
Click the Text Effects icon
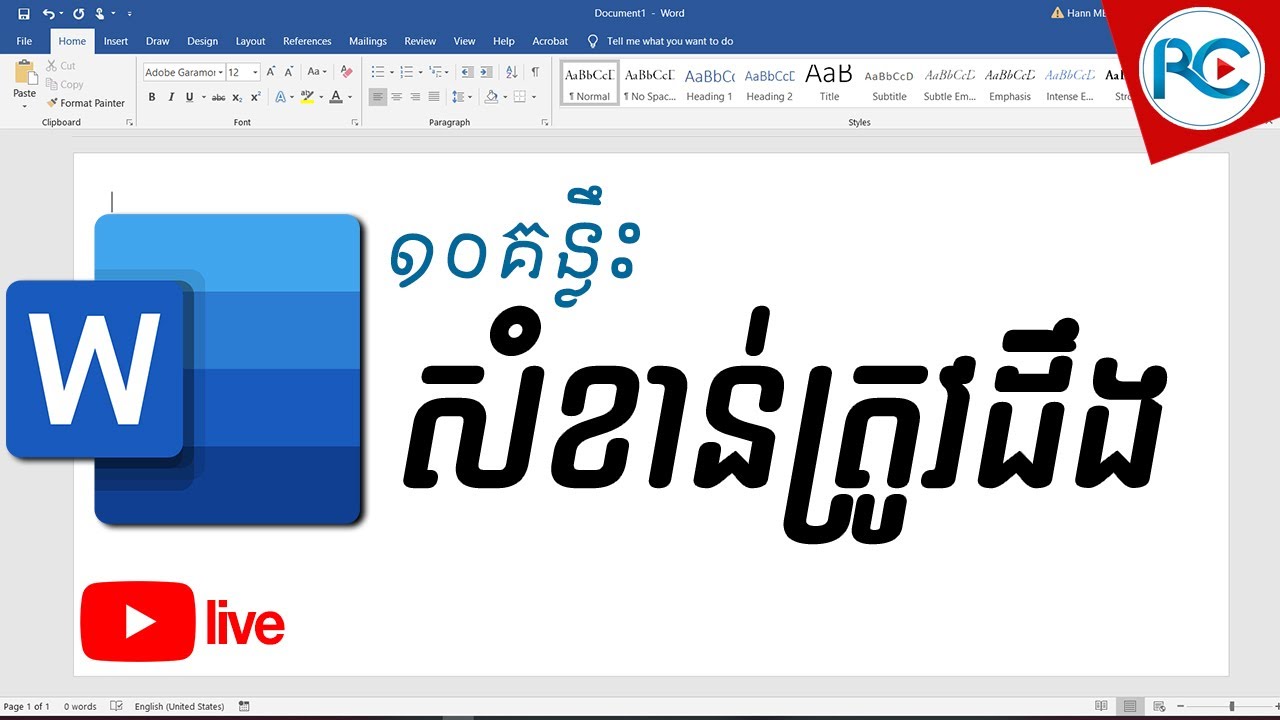click(x=280, y=97)
